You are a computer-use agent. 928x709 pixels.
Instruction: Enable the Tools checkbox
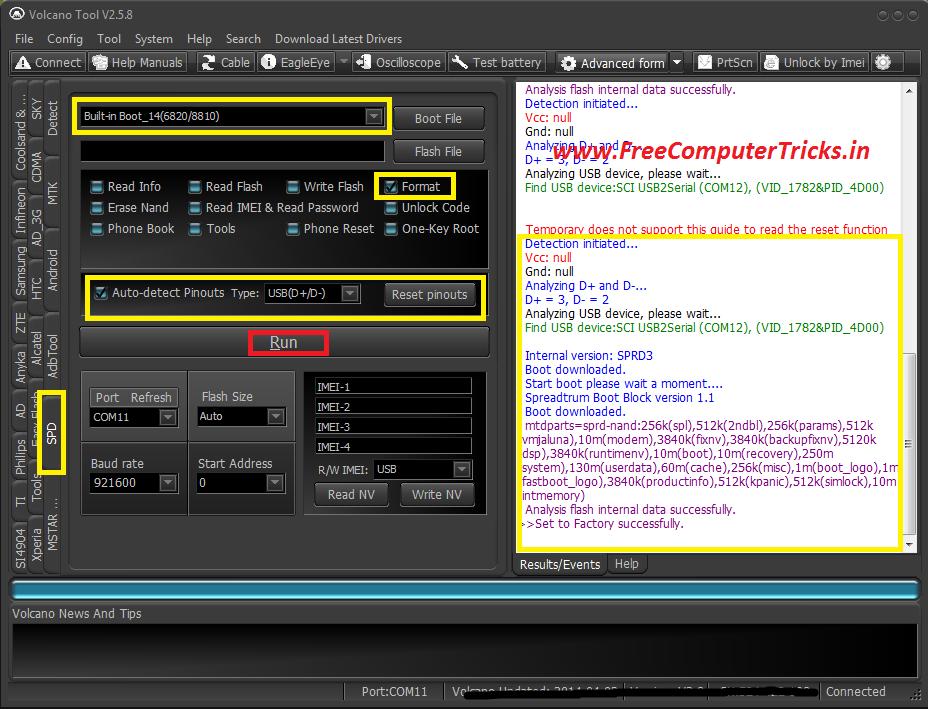tap(195, 229)
